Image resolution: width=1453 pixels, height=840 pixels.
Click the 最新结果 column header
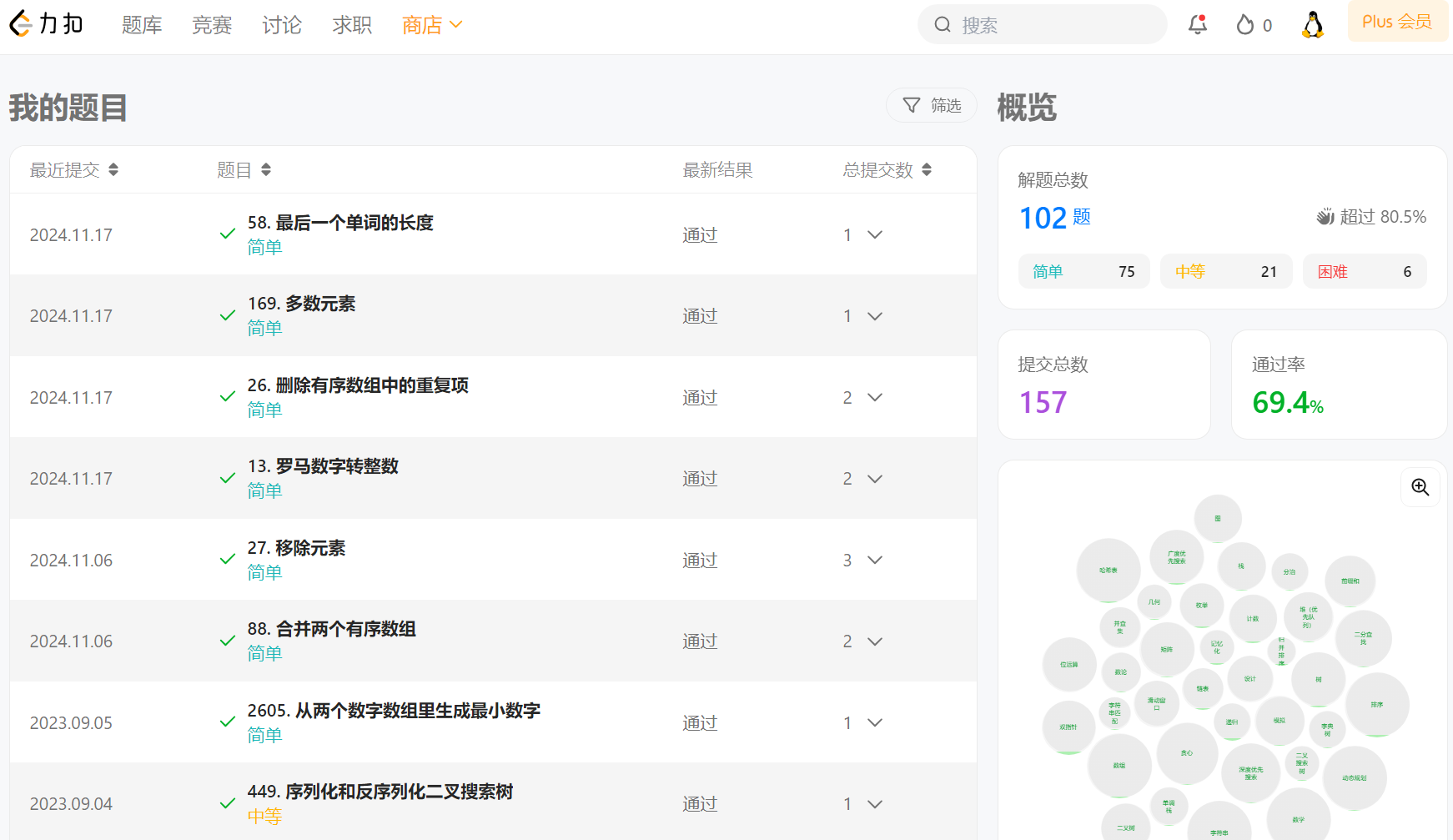717,170
